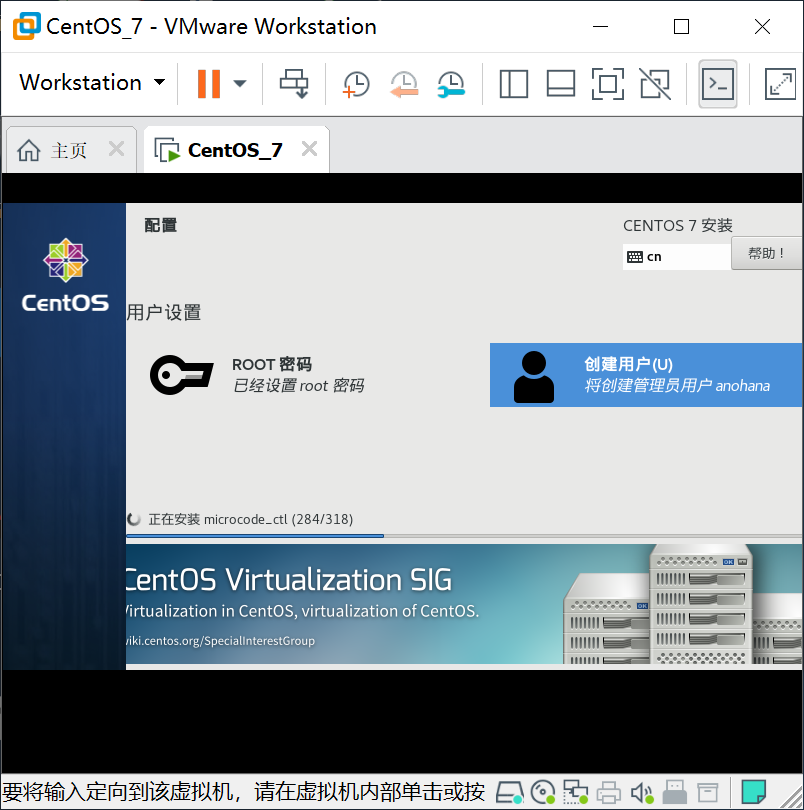Image resolution: width=804 pixels, height=810 pixels.
Task: Open the pause button dropdown arrow
Action: tap(240, 84)
